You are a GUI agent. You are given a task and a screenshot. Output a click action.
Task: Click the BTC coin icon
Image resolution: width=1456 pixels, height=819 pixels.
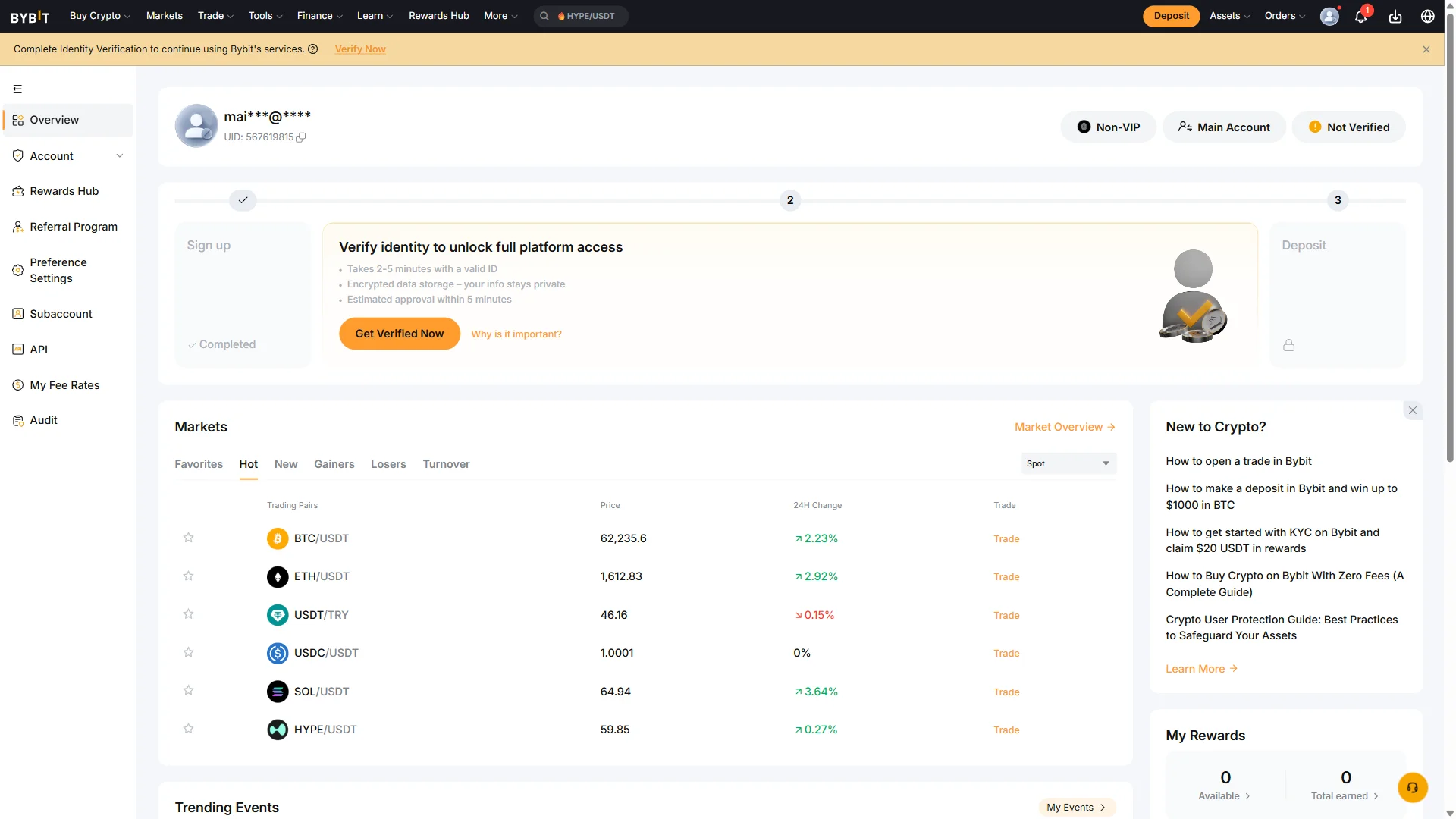278,538
